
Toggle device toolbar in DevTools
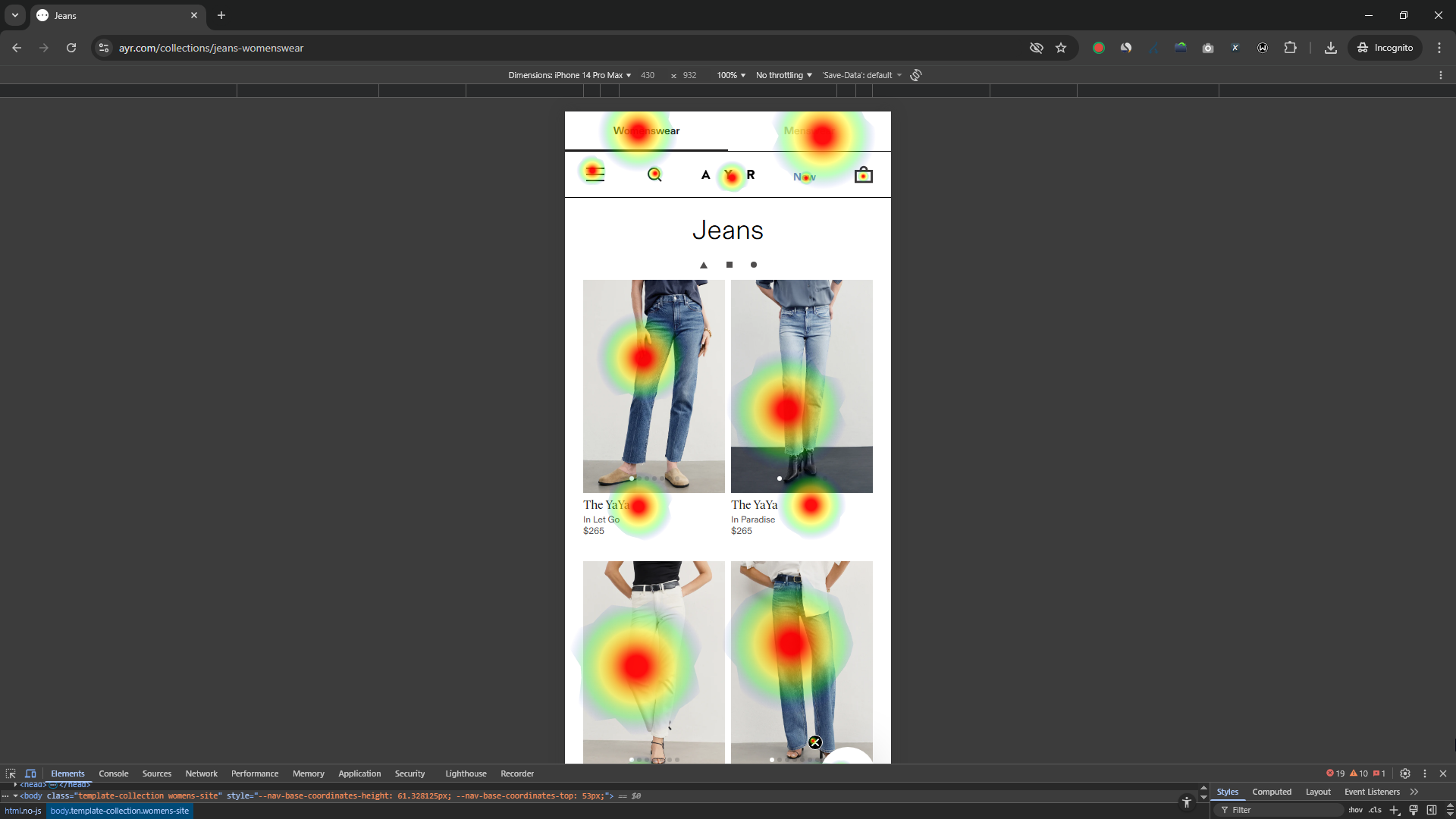[30, 773]
